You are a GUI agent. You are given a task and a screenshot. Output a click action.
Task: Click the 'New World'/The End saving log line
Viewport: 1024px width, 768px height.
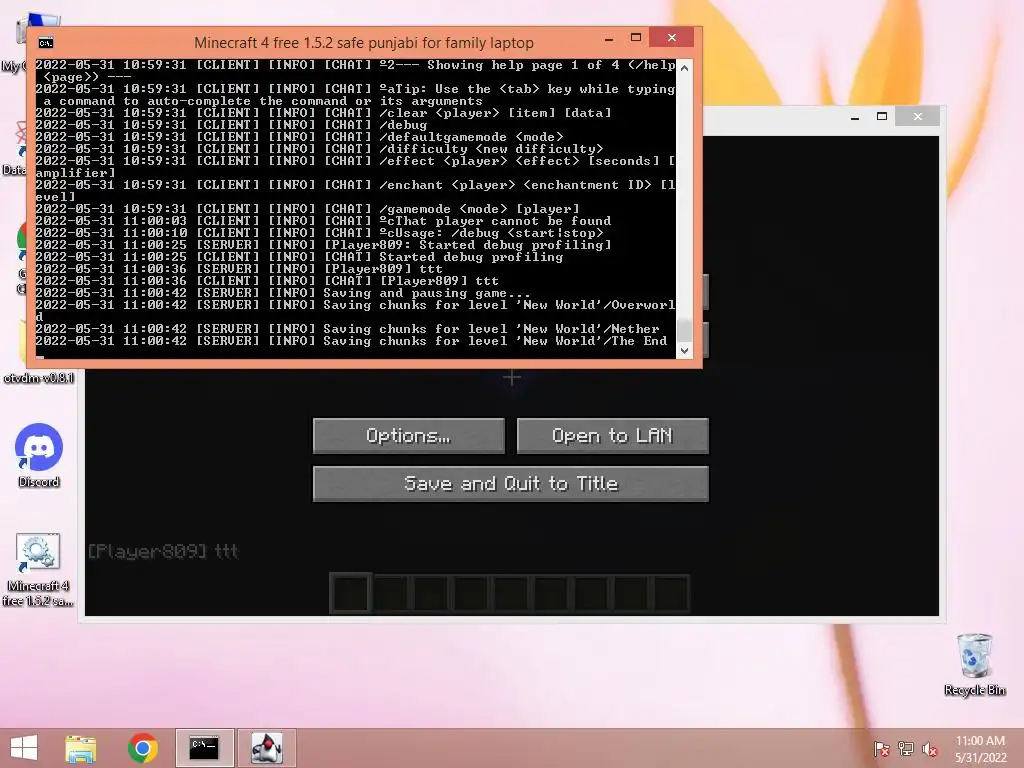pyautogui.click(x=351, y=341)
